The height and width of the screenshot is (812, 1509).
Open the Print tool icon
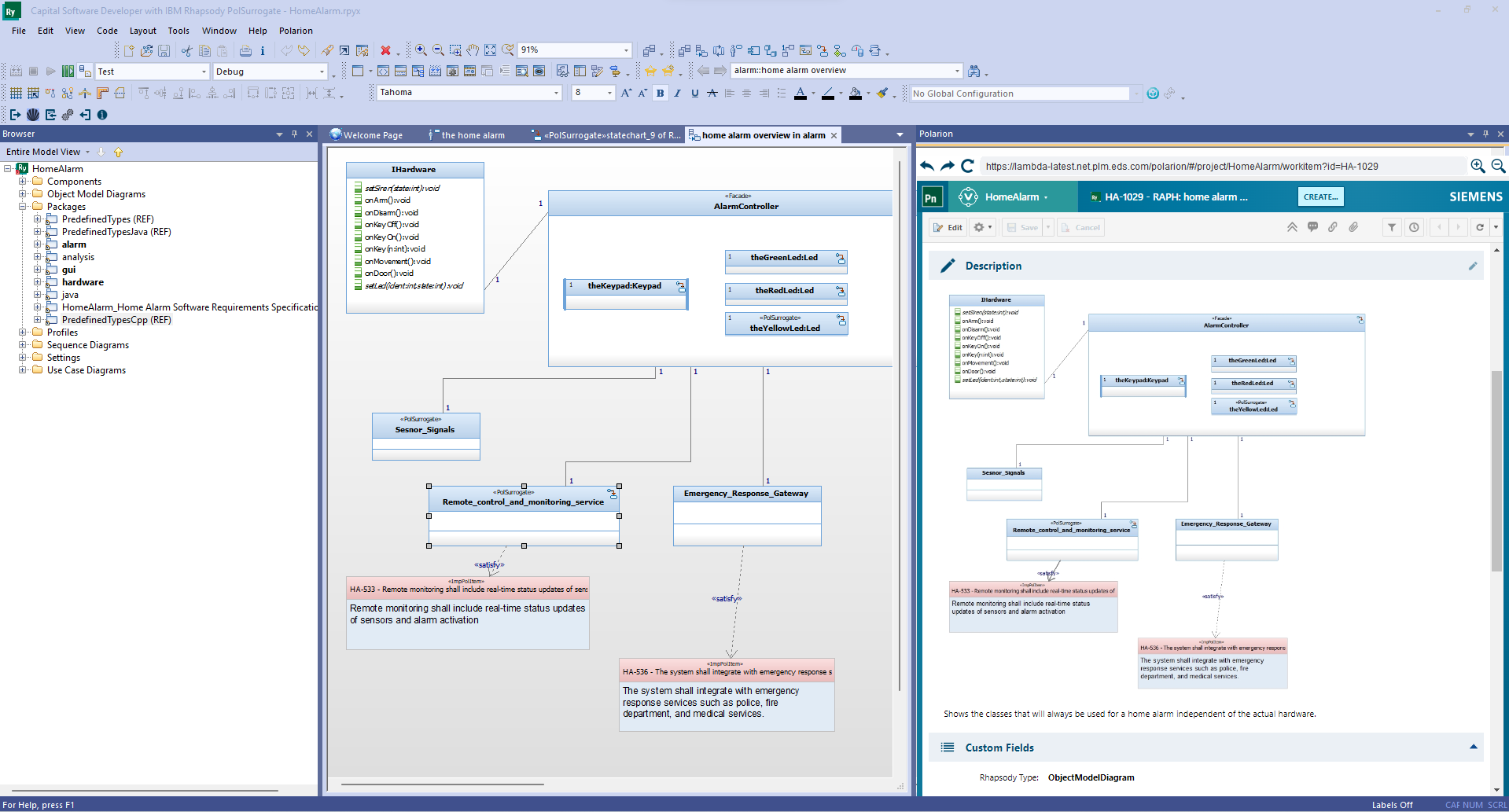245,50
